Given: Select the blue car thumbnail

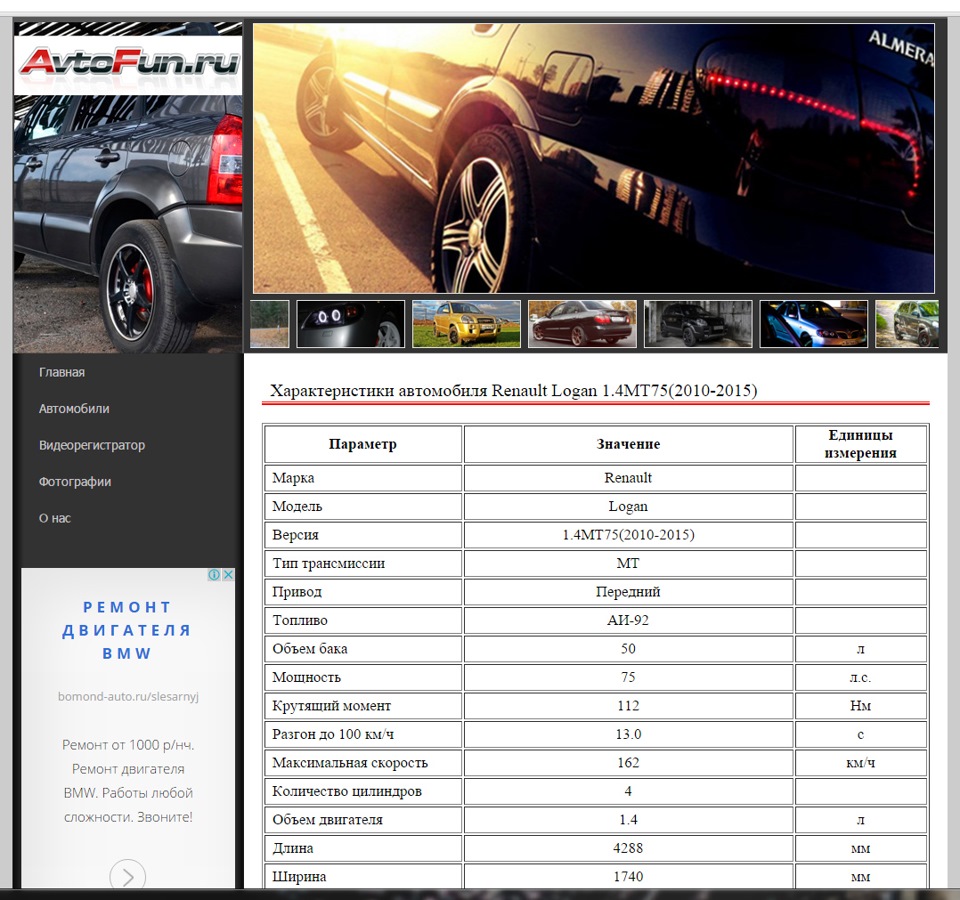Looking at the screenshot, I should click(814, 324).
